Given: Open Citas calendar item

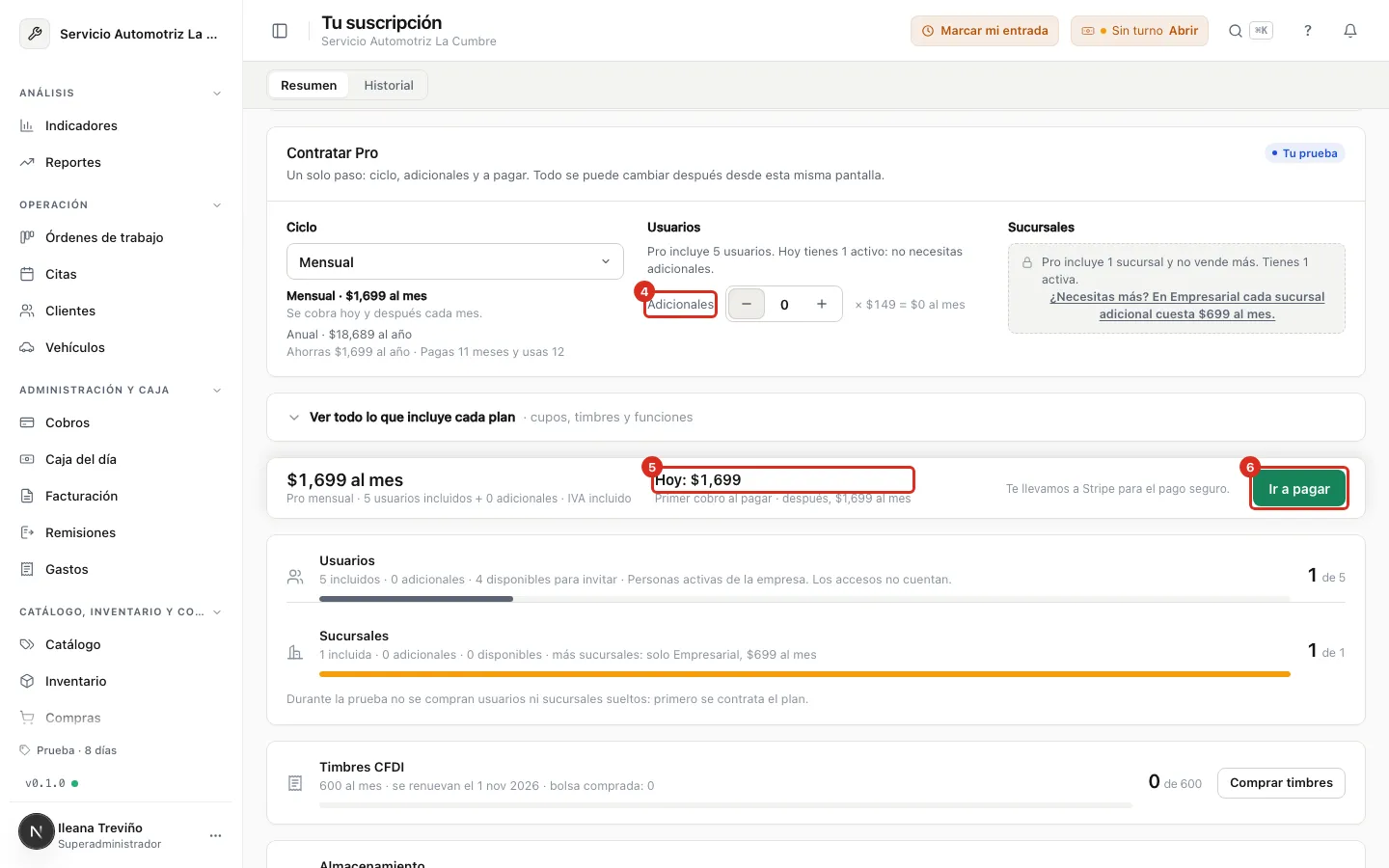Looking at the screenshot, I should 121,274.
